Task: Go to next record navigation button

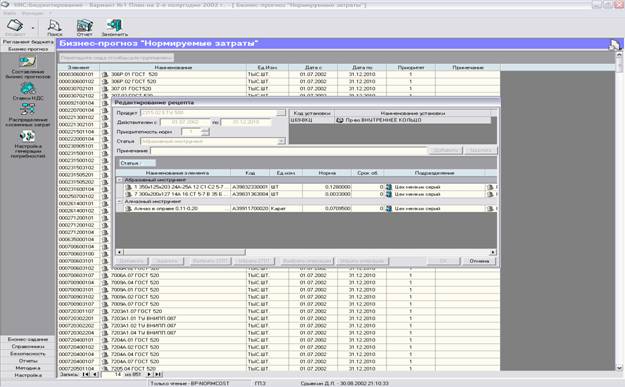Action: 149,374
